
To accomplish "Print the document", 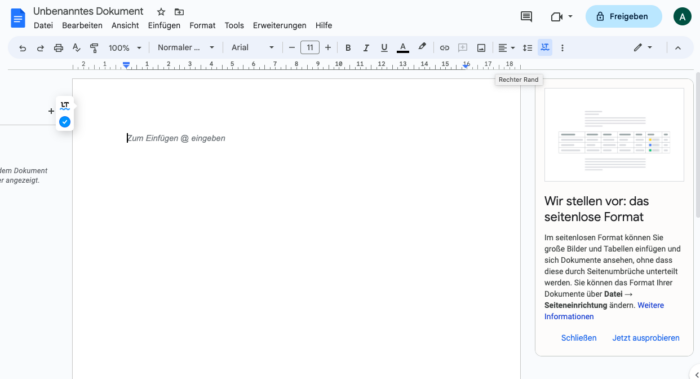I will [58, 48].
